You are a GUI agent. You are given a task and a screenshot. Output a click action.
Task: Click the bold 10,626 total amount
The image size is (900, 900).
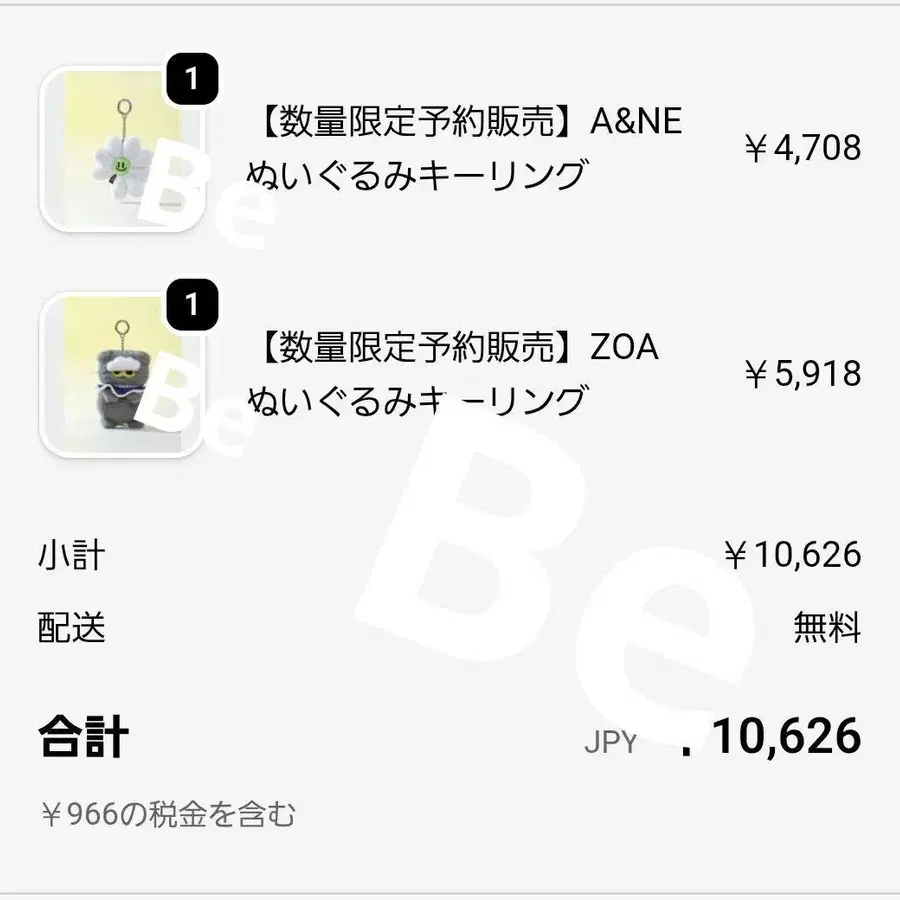[786, 737]
